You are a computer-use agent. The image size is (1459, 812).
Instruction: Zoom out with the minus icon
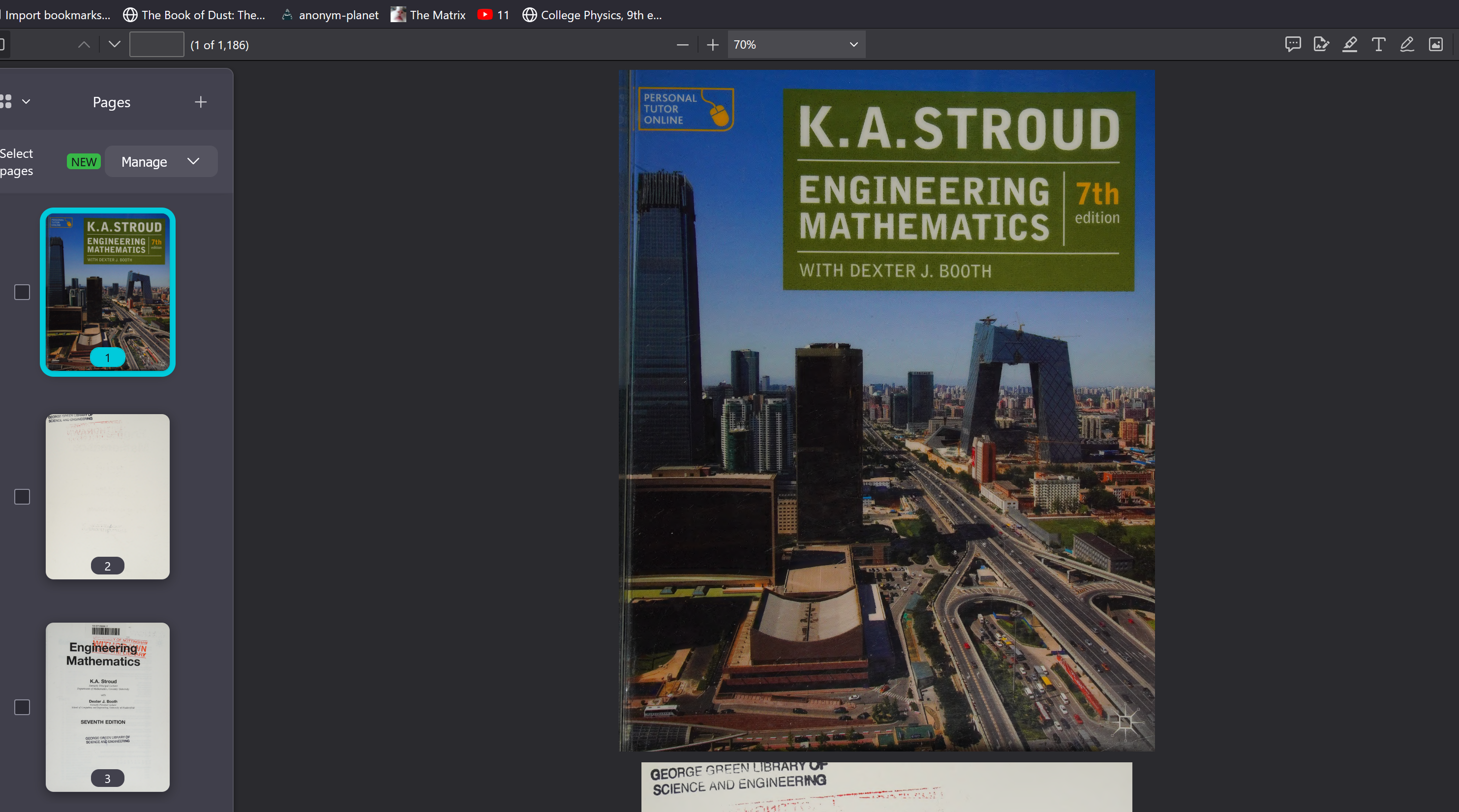[x=682, y=45]
